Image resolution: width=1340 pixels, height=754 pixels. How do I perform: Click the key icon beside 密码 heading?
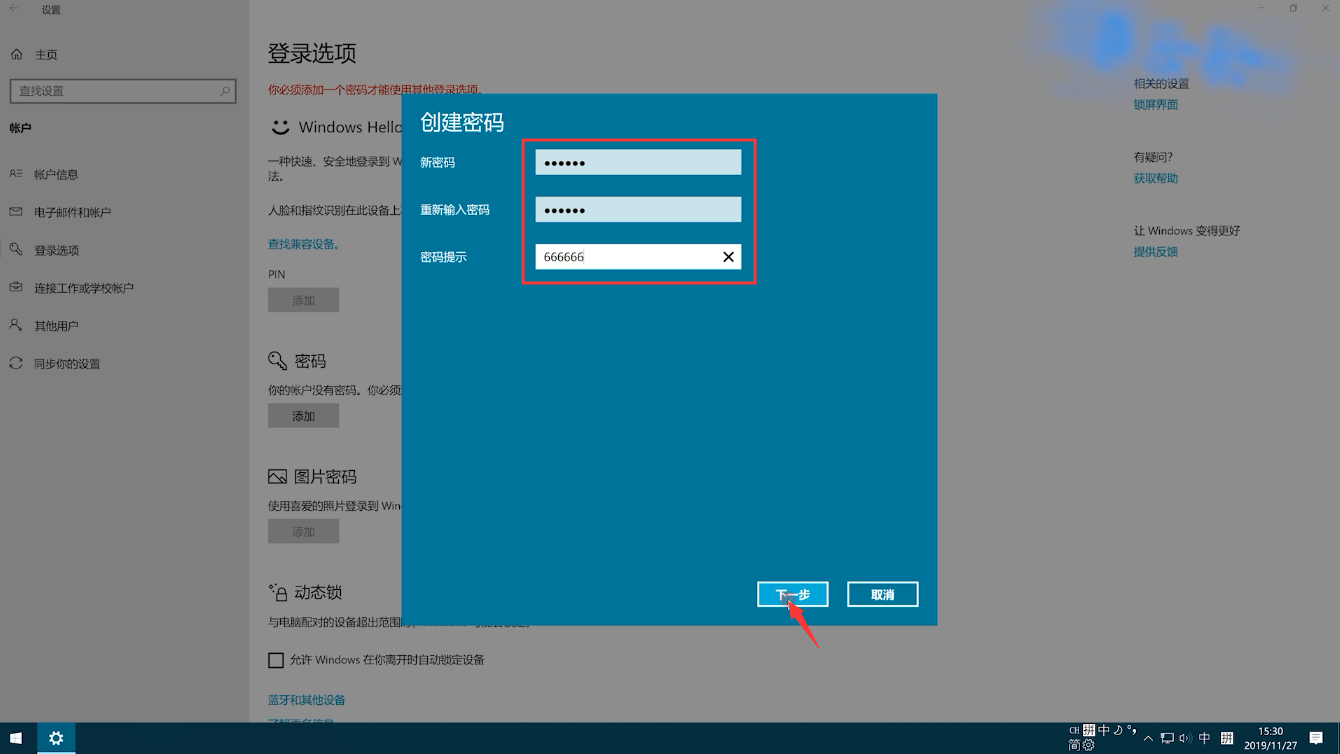pos(277,360)
